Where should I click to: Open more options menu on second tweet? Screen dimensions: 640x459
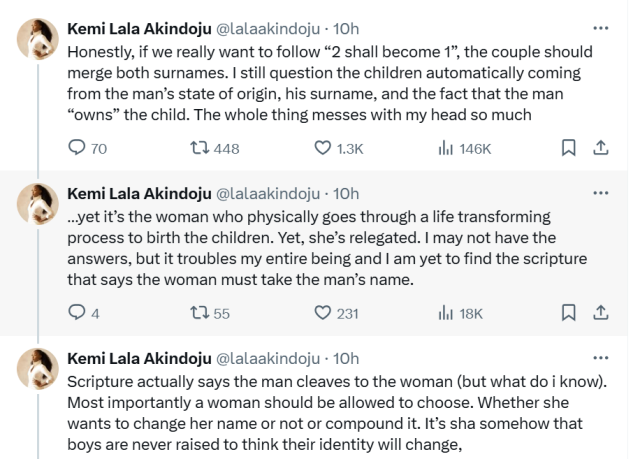pyautogui.click(x=600, y=192)
